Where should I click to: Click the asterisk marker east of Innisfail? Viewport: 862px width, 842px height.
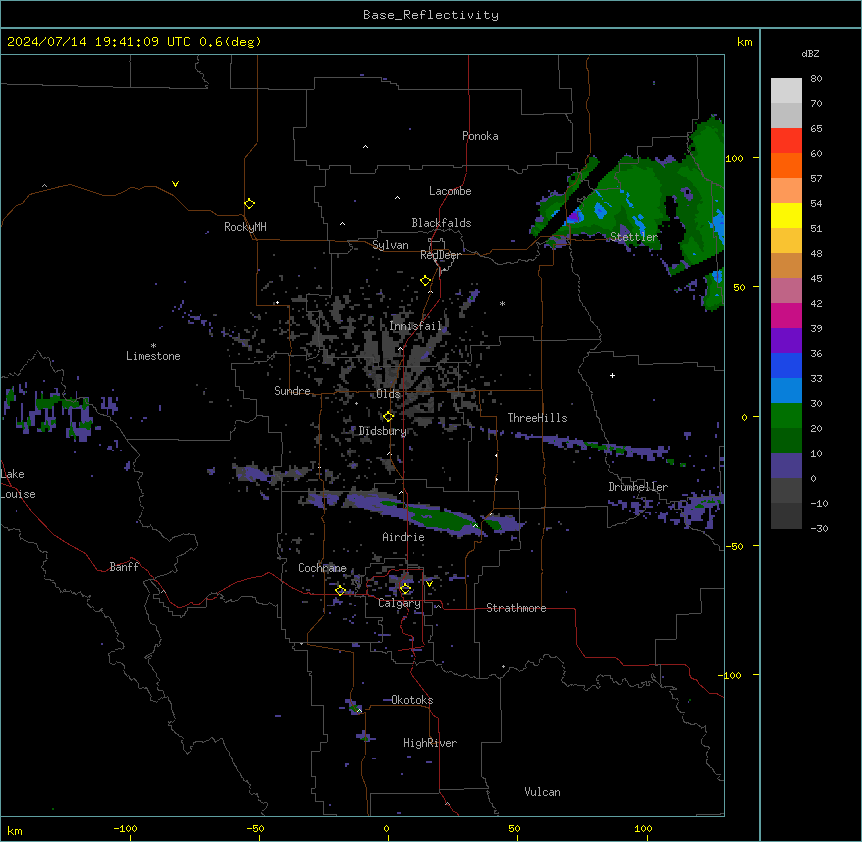tap(502, 303)
